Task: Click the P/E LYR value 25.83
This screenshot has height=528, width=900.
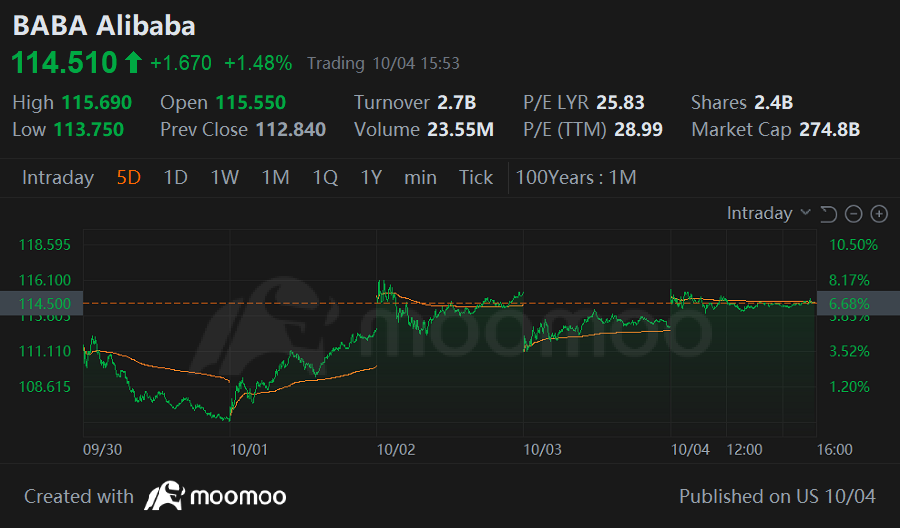Action: click(620, 103)
